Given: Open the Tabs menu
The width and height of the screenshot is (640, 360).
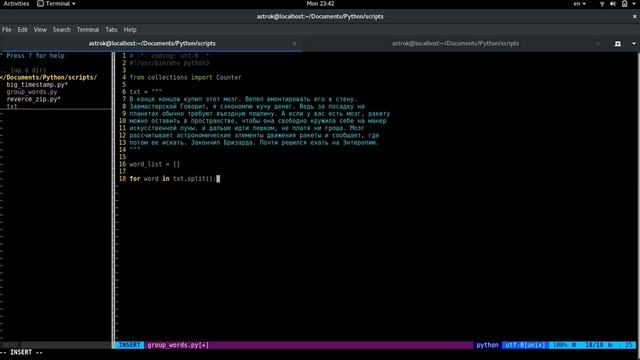Looking at the screenshot, I should tap(111, 30).
